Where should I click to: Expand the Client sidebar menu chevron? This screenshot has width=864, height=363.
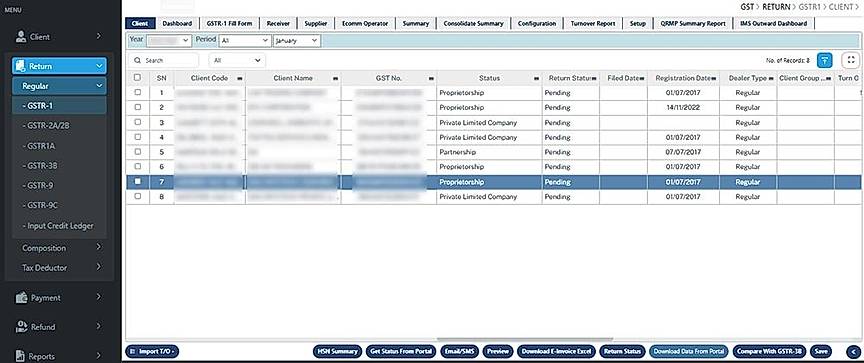99,36
